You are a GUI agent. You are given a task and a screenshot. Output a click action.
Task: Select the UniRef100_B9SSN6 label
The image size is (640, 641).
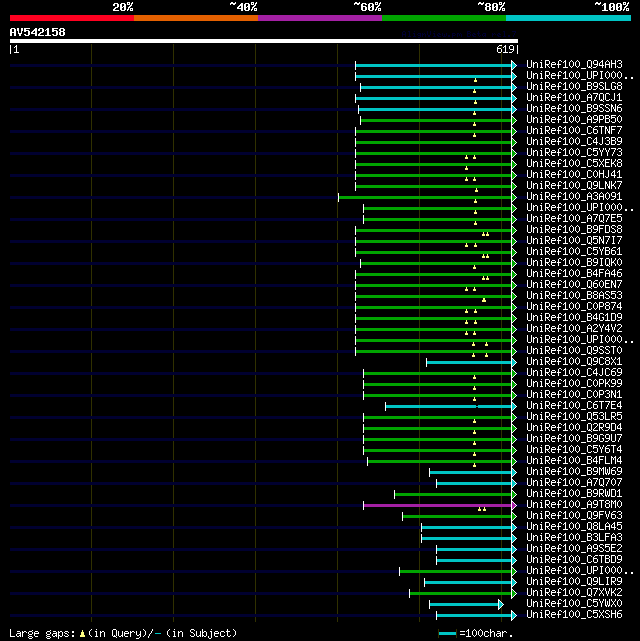[x=574, y=109]
